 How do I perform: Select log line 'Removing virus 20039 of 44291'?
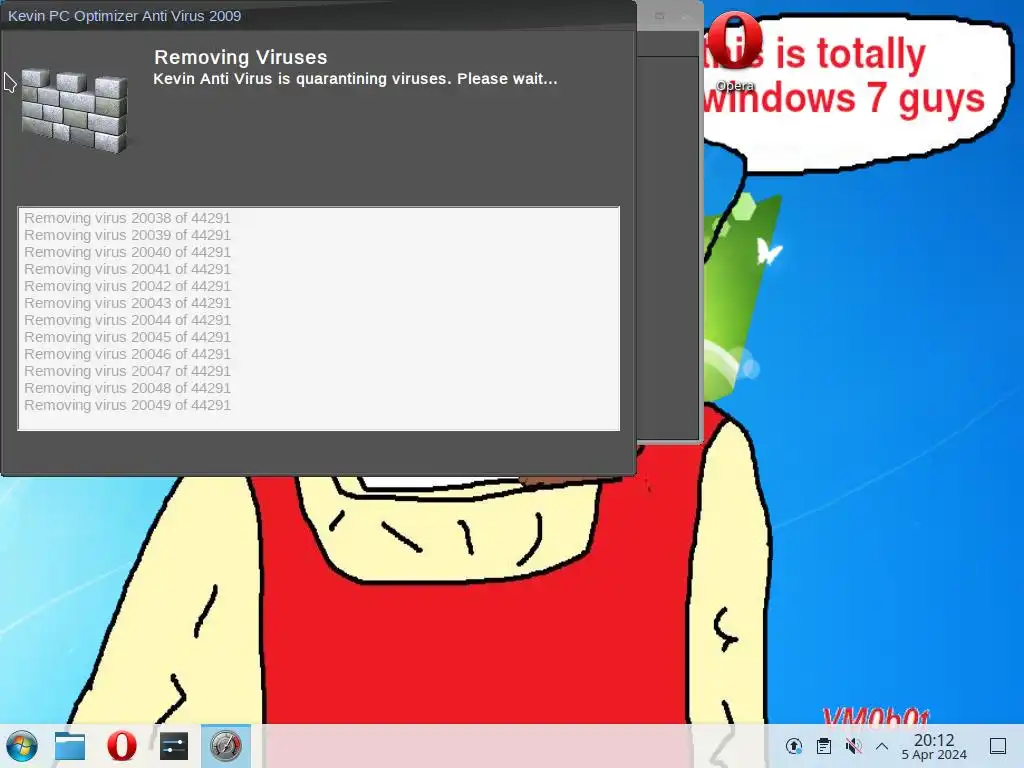coord(127,235)
